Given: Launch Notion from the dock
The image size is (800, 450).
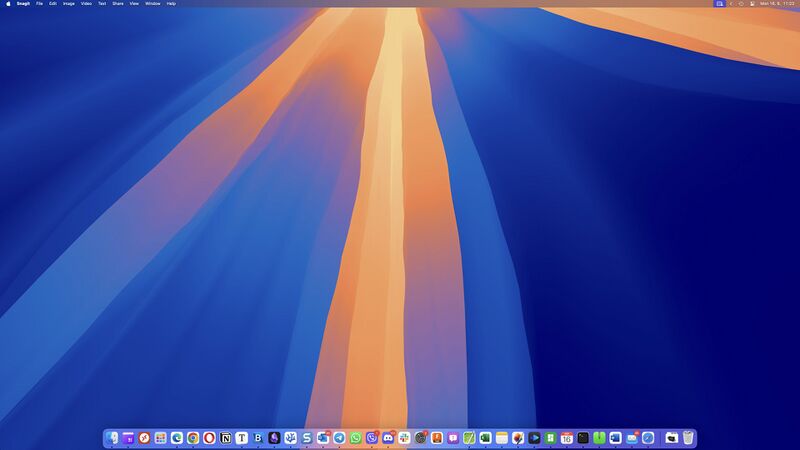Looking at the screenshot, I should coord(225,438).
